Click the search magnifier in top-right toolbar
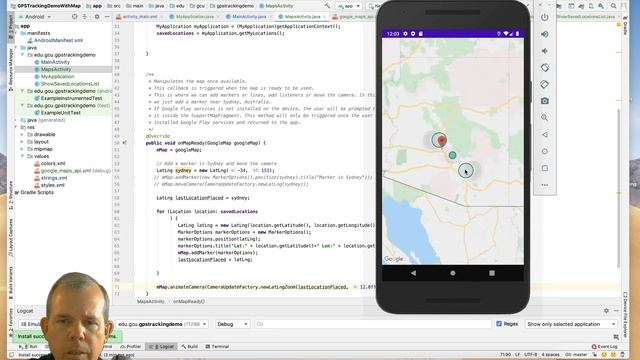640x360 pixels. [613, 6]
